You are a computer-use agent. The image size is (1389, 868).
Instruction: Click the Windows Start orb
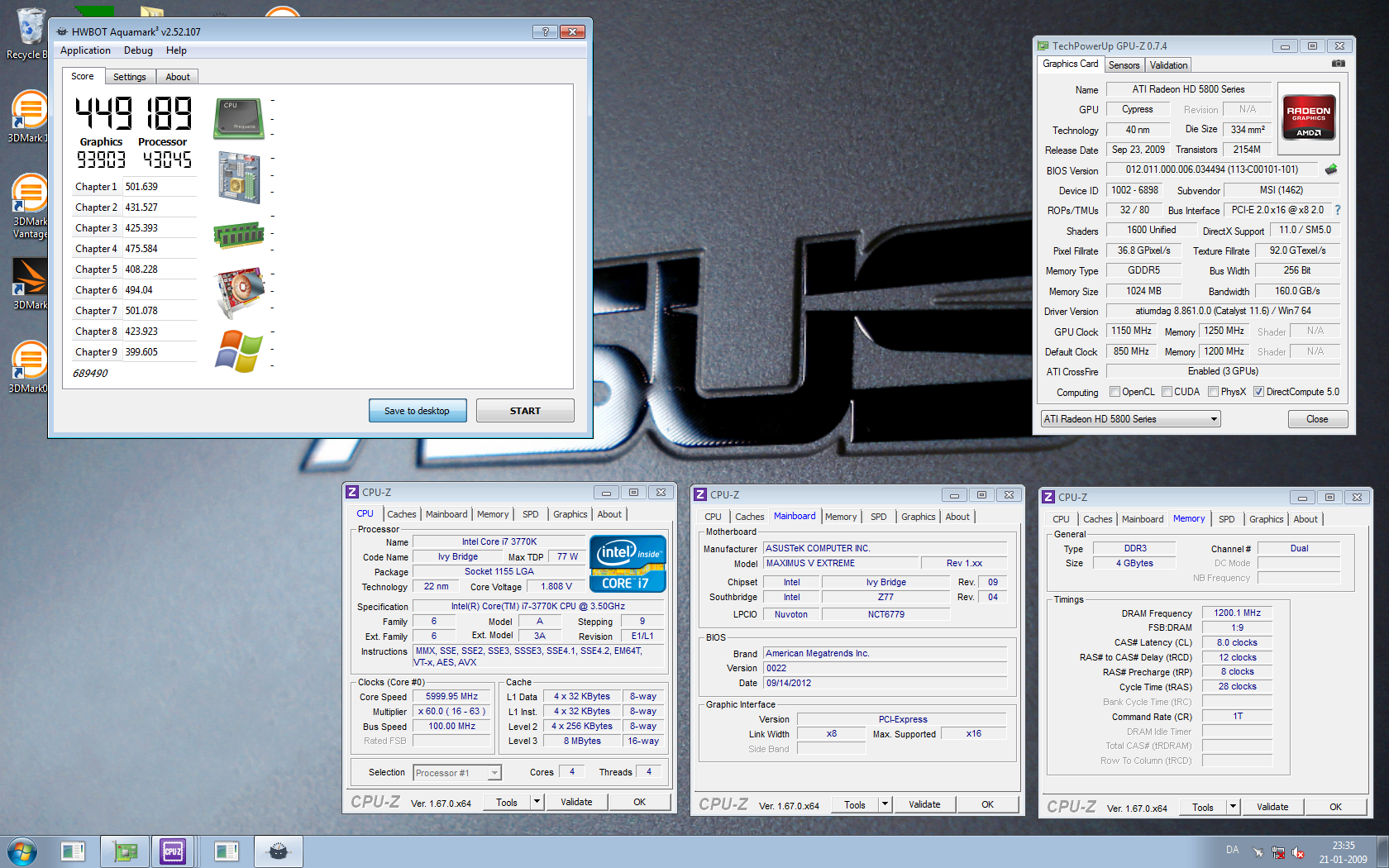pos(21,851)
